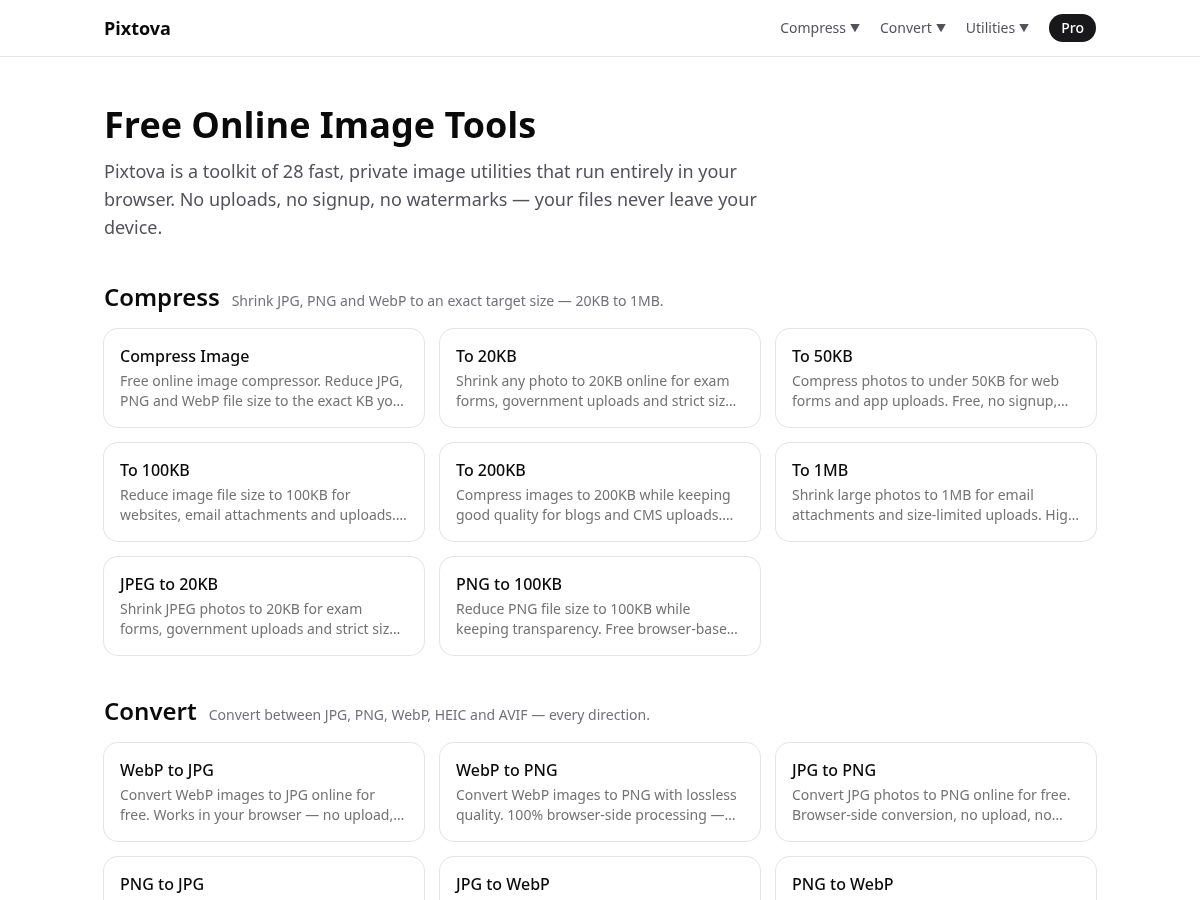
Task: Open the To 50KB compression card
Action: (x=936, y=378)
